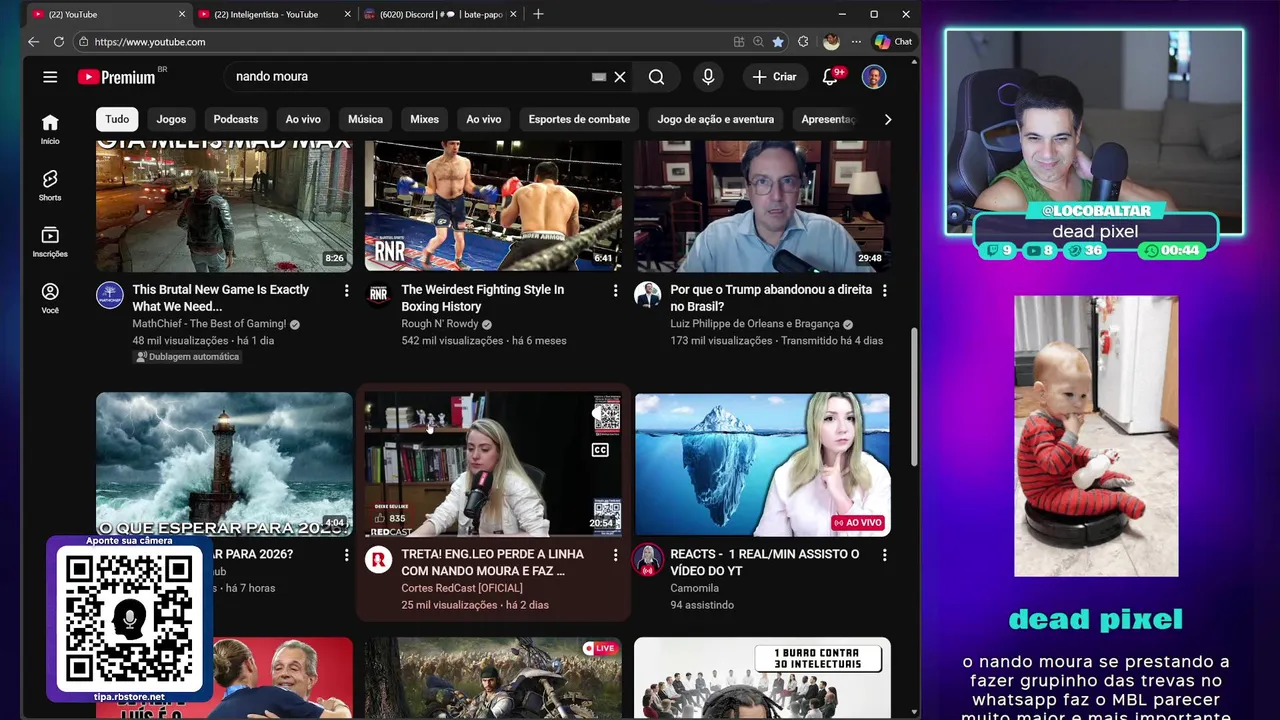This screenshot has height=720, width=1280.
Task: Open options for This Brutal New Game video
Action: coord(347,290)
